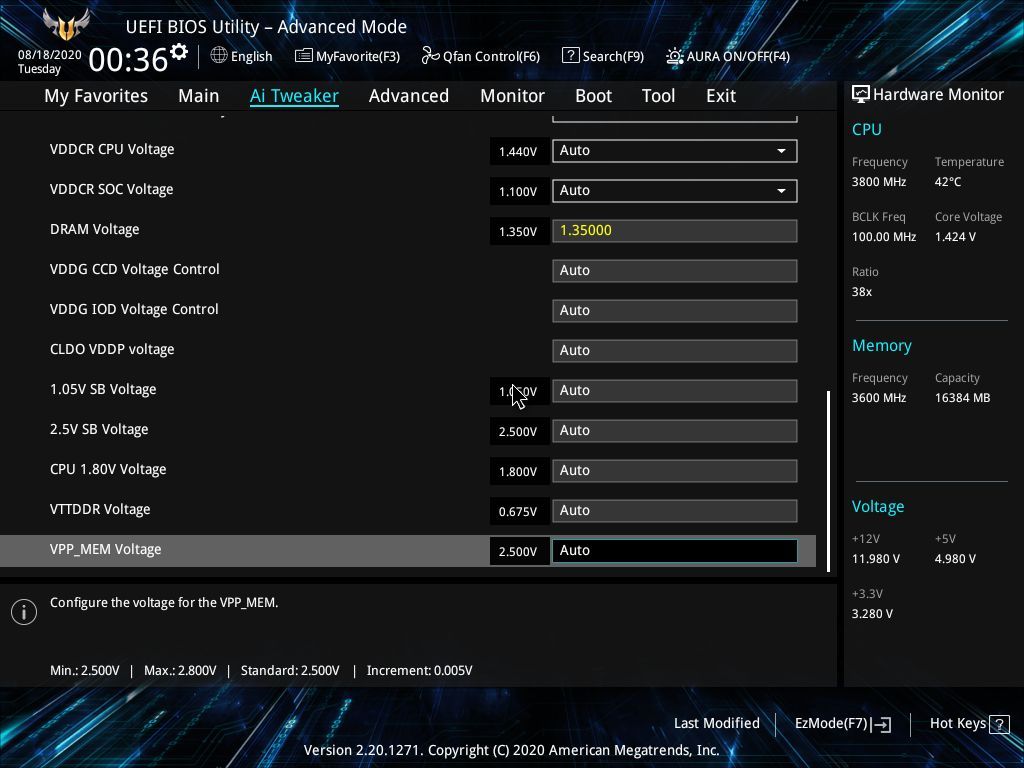Screen dimensions: 1024x768
Task: Click the VTTDDR Voltage field
Action: (675, 511)
